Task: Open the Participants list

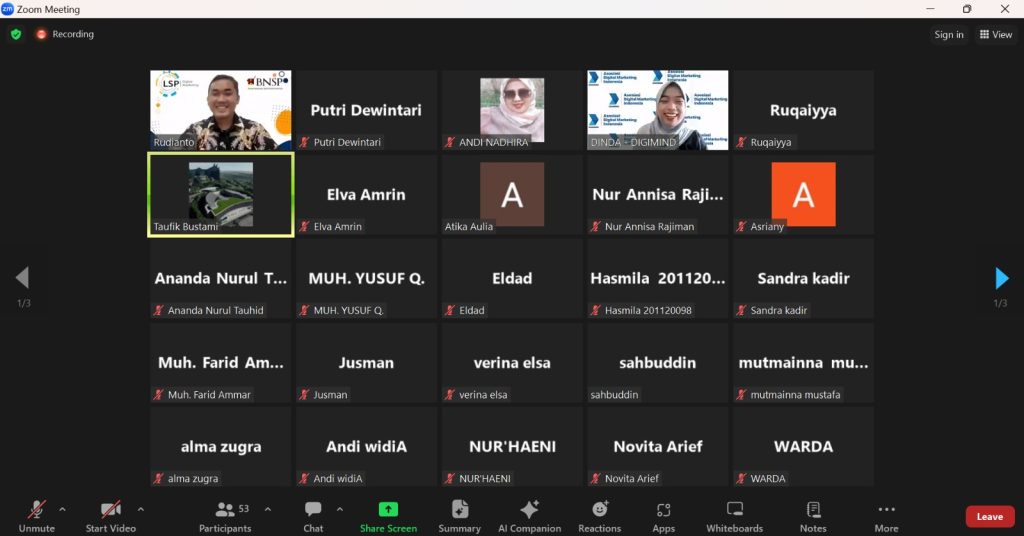Action: [226, 515]
